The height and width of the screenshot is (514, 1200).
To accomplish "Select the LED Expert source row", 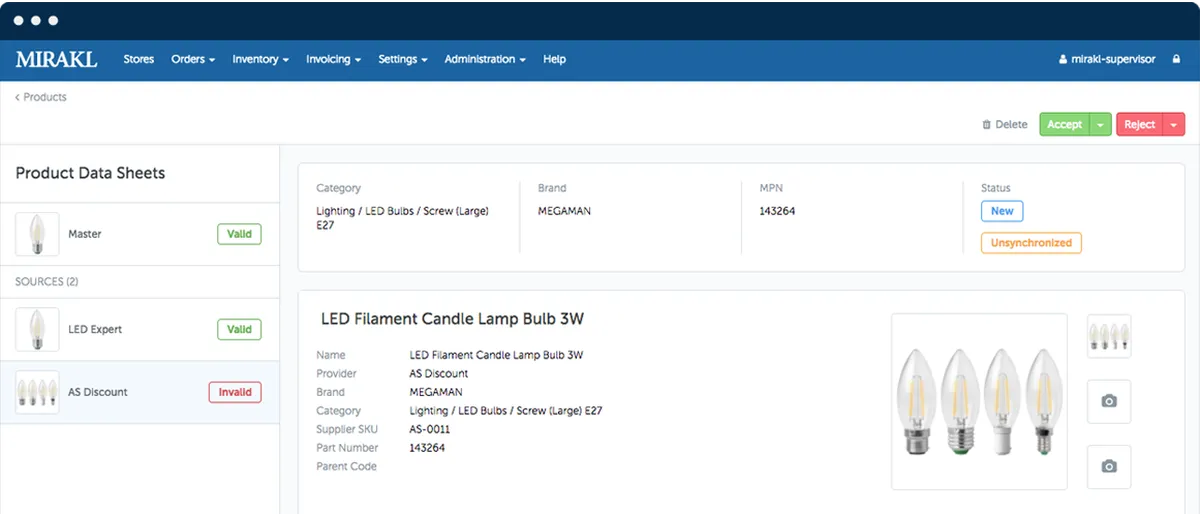I will pos(140,329).
